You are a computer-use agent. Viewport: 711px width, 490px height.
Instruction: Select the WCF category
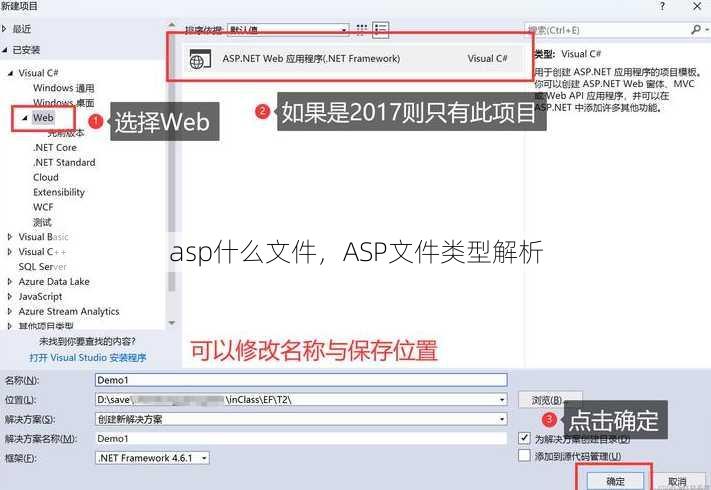pyautogui.click(x=43, y=207)
